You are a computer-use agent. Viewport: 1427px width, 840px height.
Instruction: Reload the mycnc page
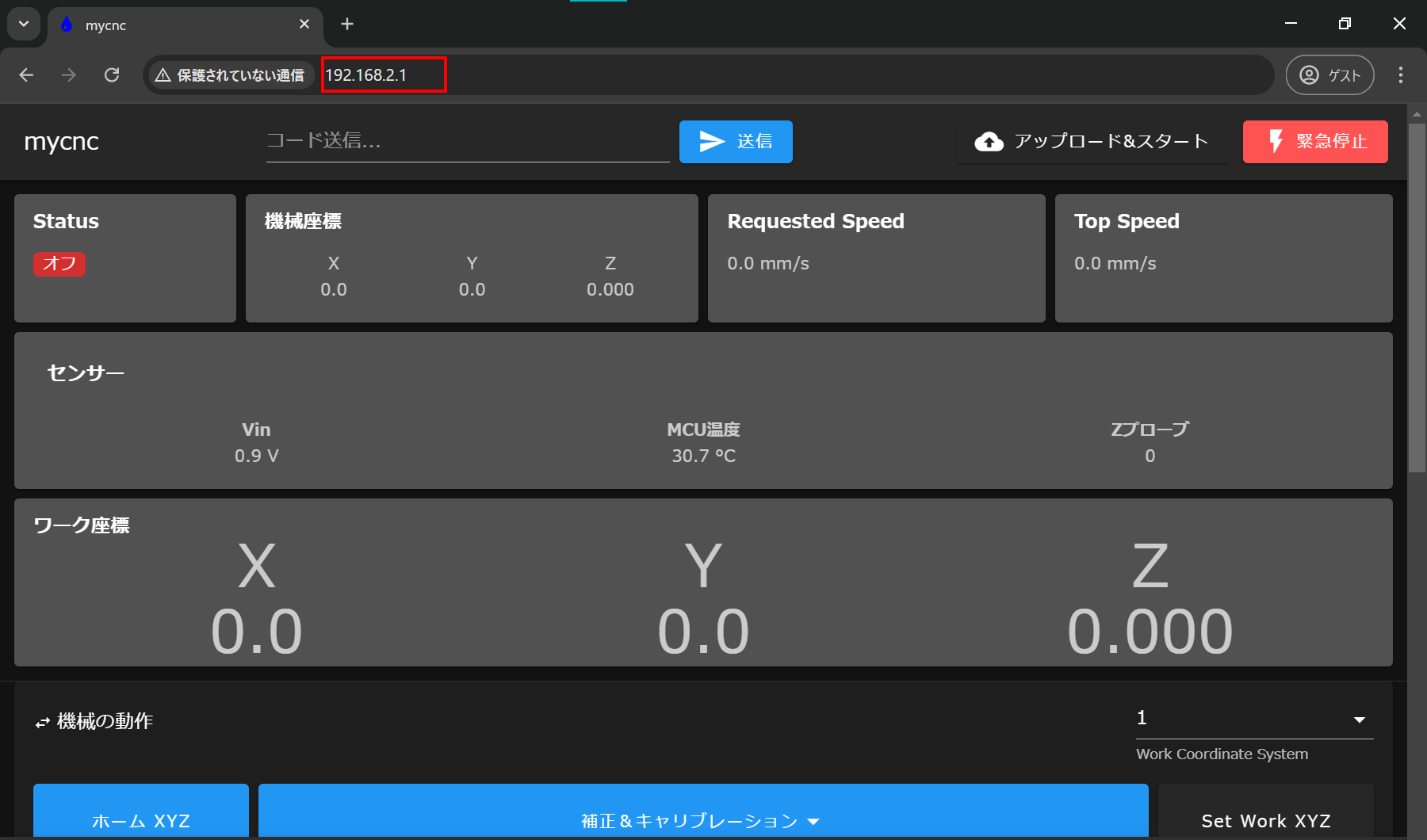click(x=112, y=74)
